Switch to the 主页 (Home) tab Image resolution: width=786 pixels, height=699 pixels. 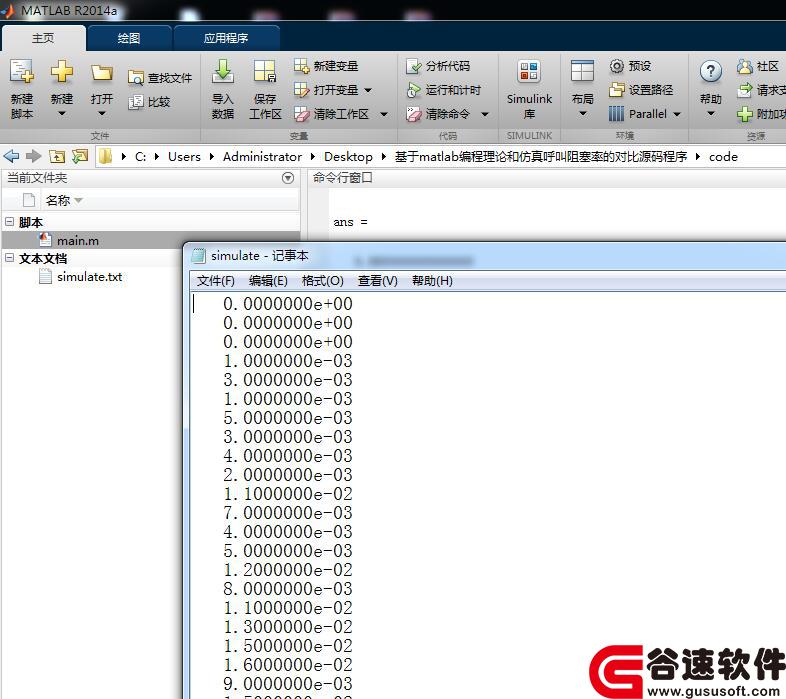point(43,38)
